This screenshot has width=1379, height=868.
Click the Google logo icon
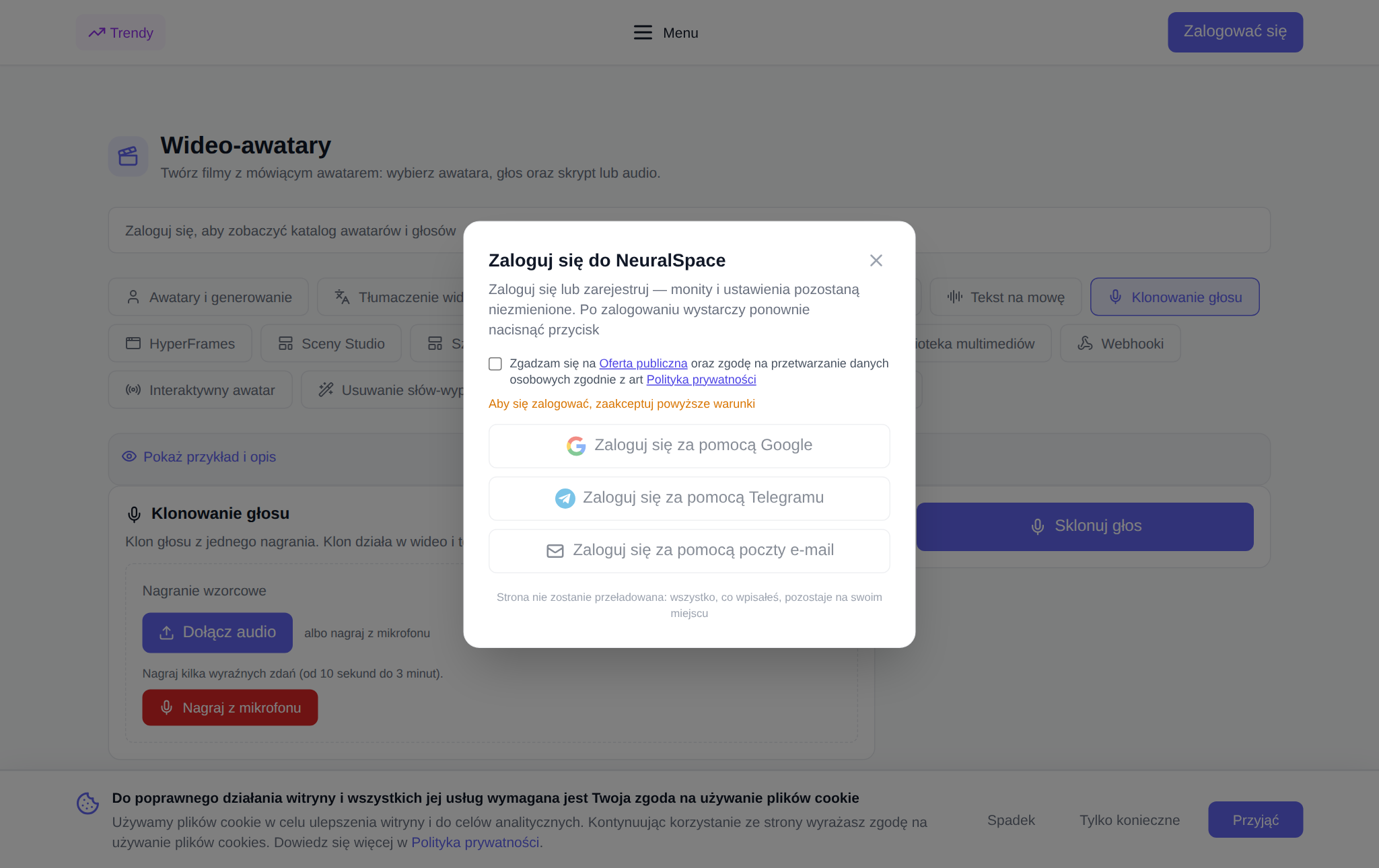pos(576,445)
